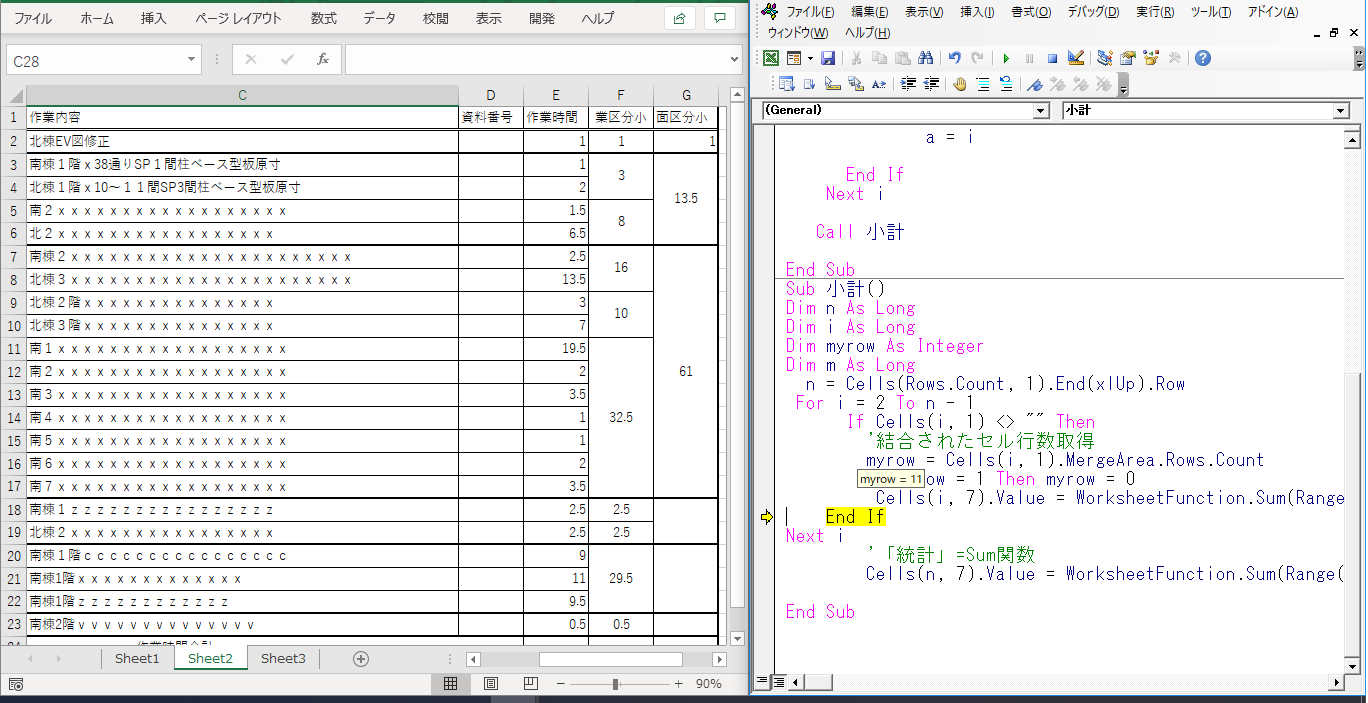Switch Excel to Normal view

(451, 684)
